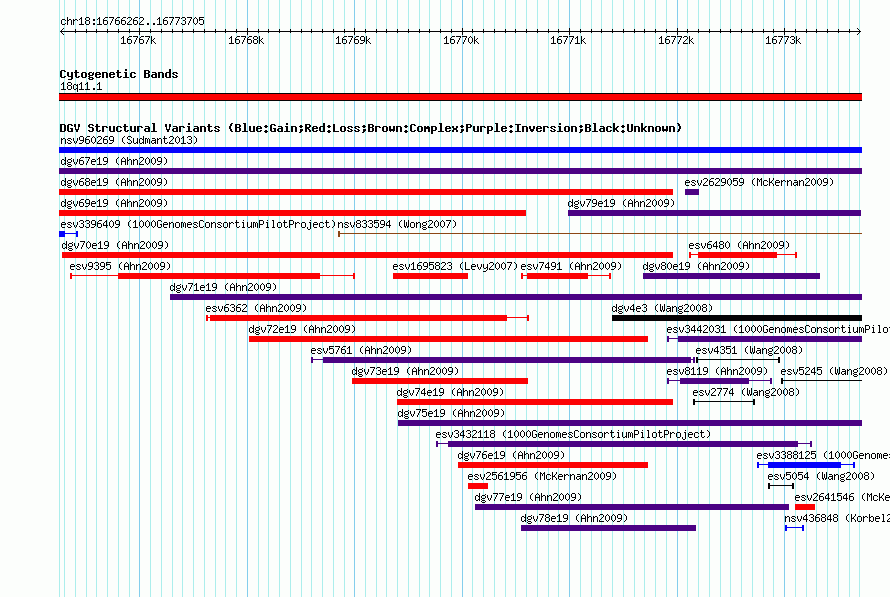Viewport: 890px width, 597px height.
Task: Click the nsv436848 variant label
Action: point(837,518)
